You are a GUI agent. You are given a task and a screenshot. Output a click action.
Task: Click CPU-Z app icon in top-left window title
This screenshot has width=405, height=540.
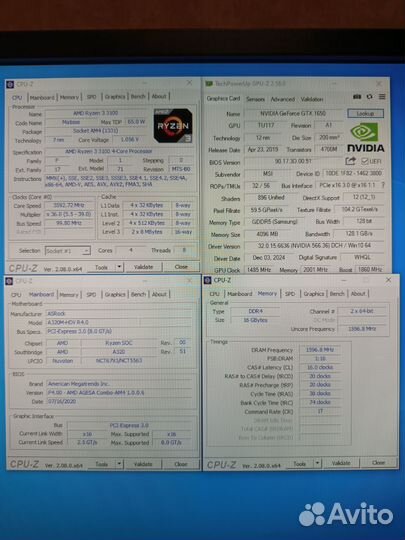click(10, 84)
